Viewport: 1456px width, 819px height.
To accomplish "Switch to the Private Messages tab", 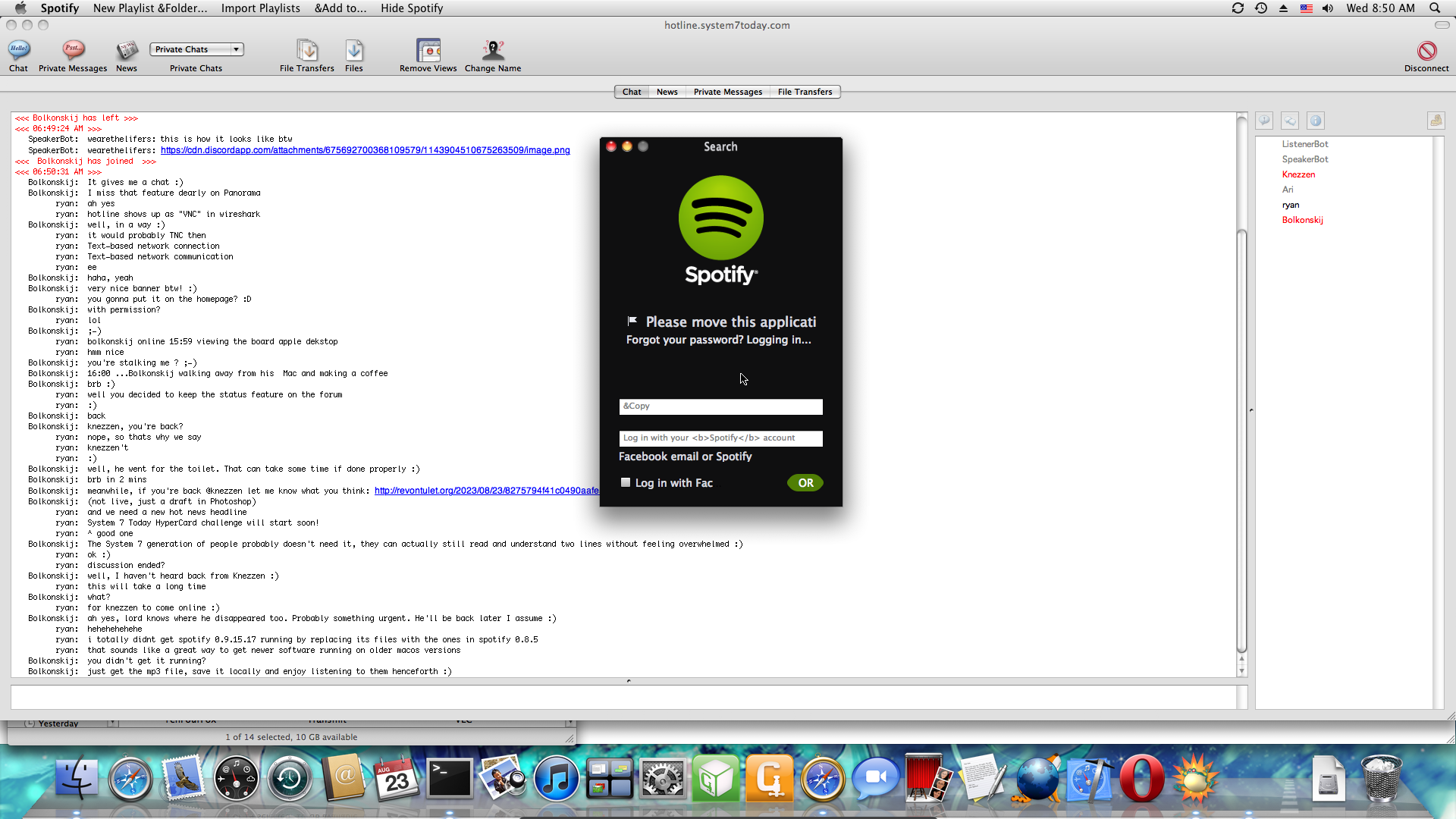I will pyautogui.click(x=727, y=92).
